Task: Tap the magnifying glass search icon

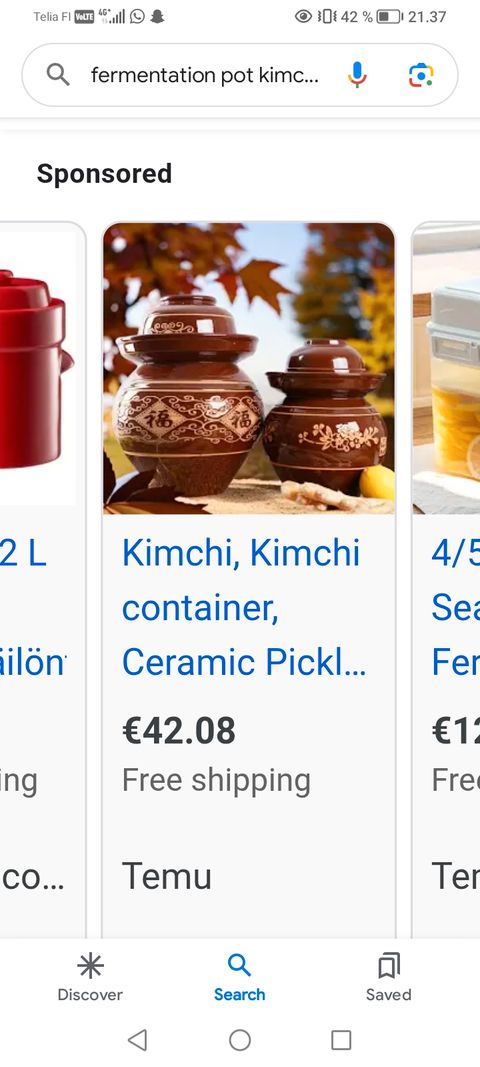Action: (x=59, y=75)
